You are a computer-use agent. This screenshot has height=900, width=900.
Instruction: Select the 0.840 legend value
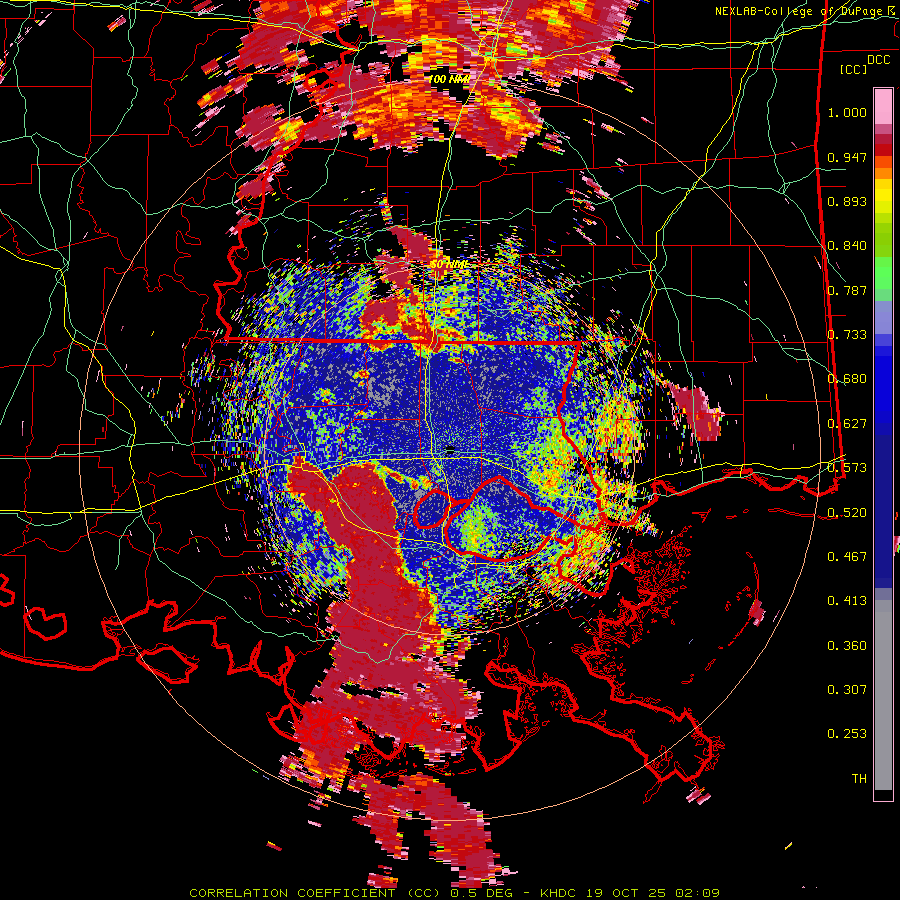pyautogui.click(x=847, y=246)
